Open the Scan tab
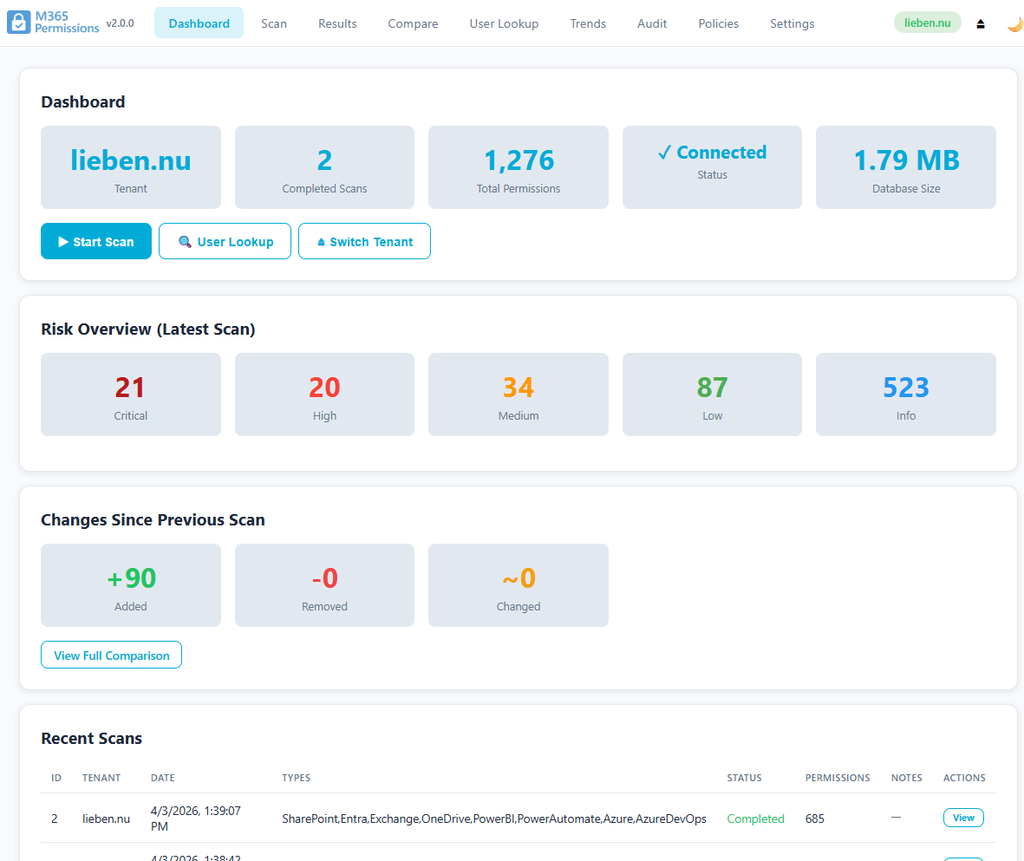Viewport: 1024px width, 861px height. (274, 23)
